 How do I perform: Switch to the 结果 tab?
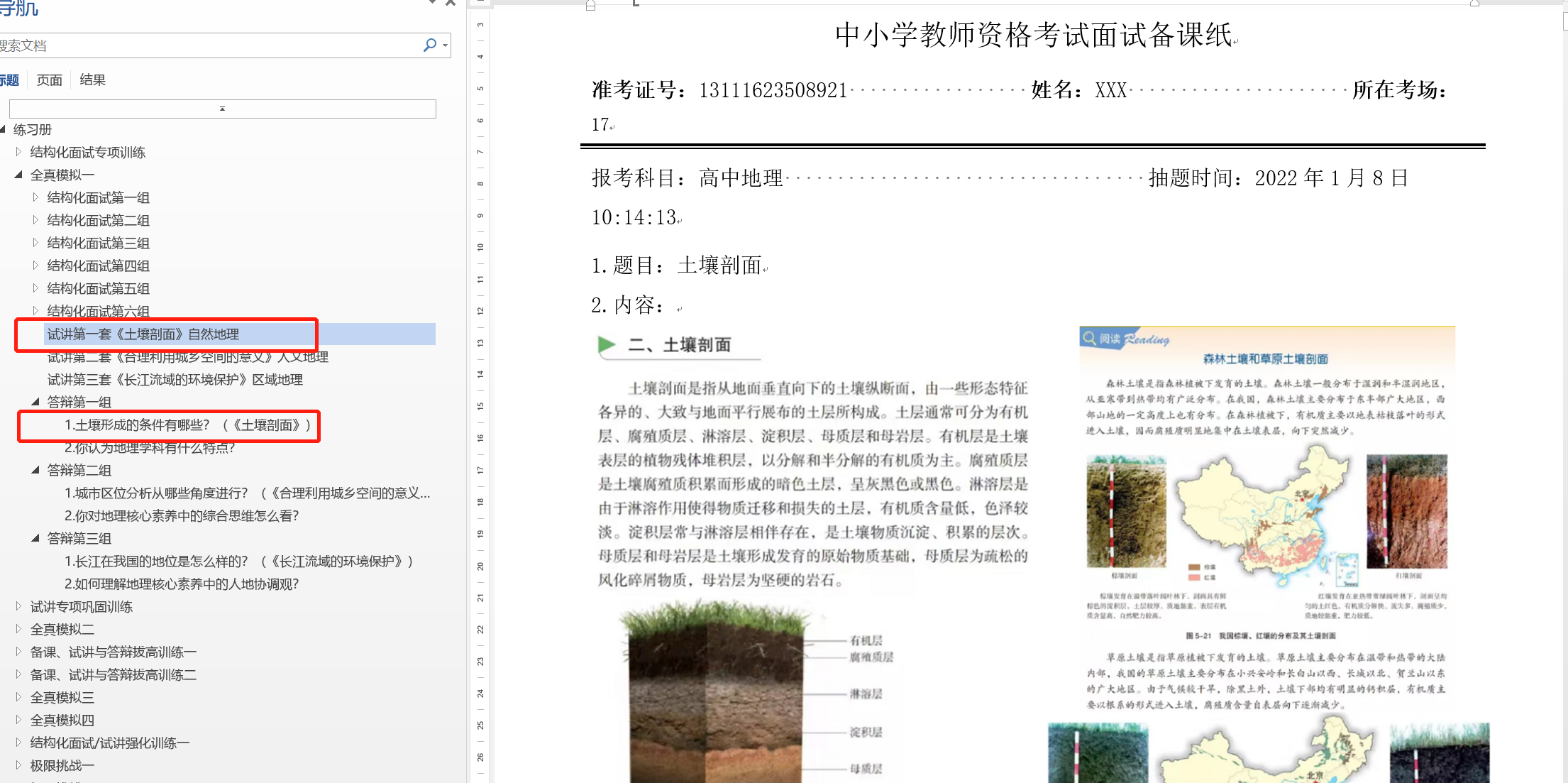(92, 80)
